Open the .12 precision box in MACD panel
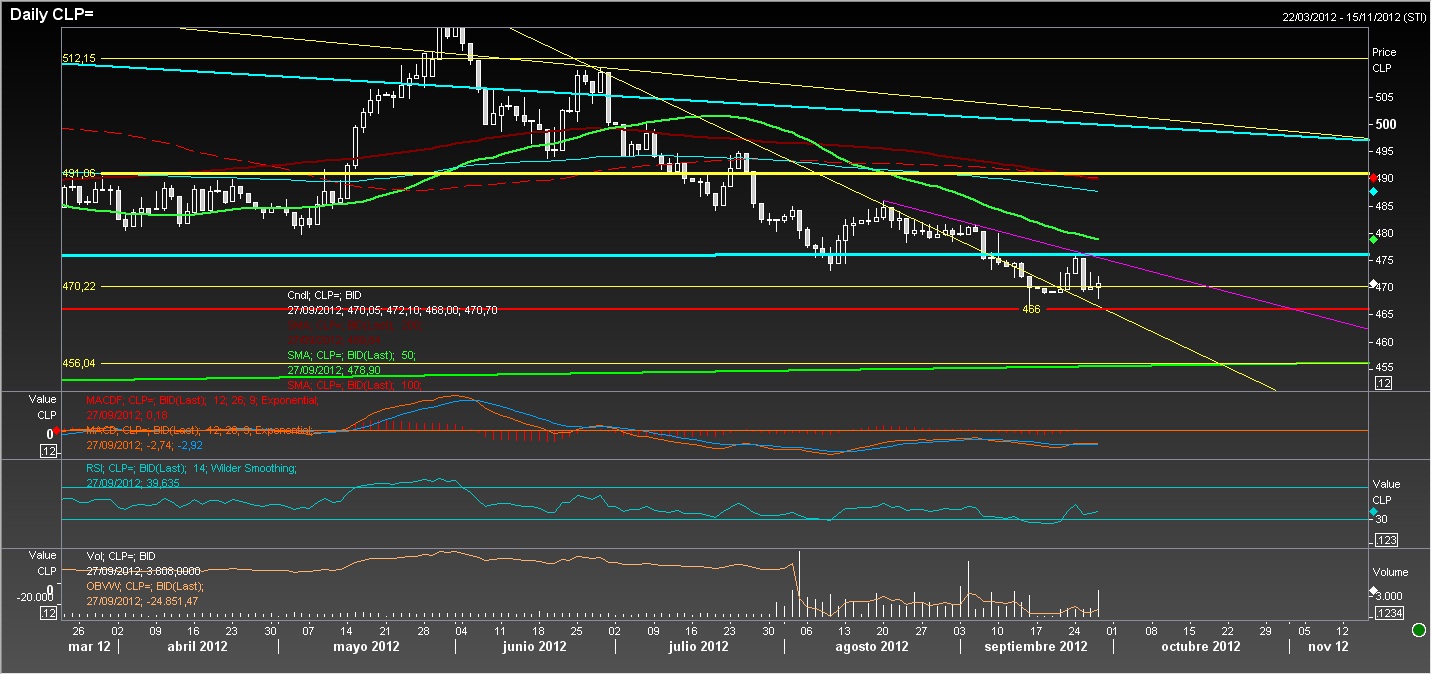This screenshot has width=1432, height=675. coord(47,451)
